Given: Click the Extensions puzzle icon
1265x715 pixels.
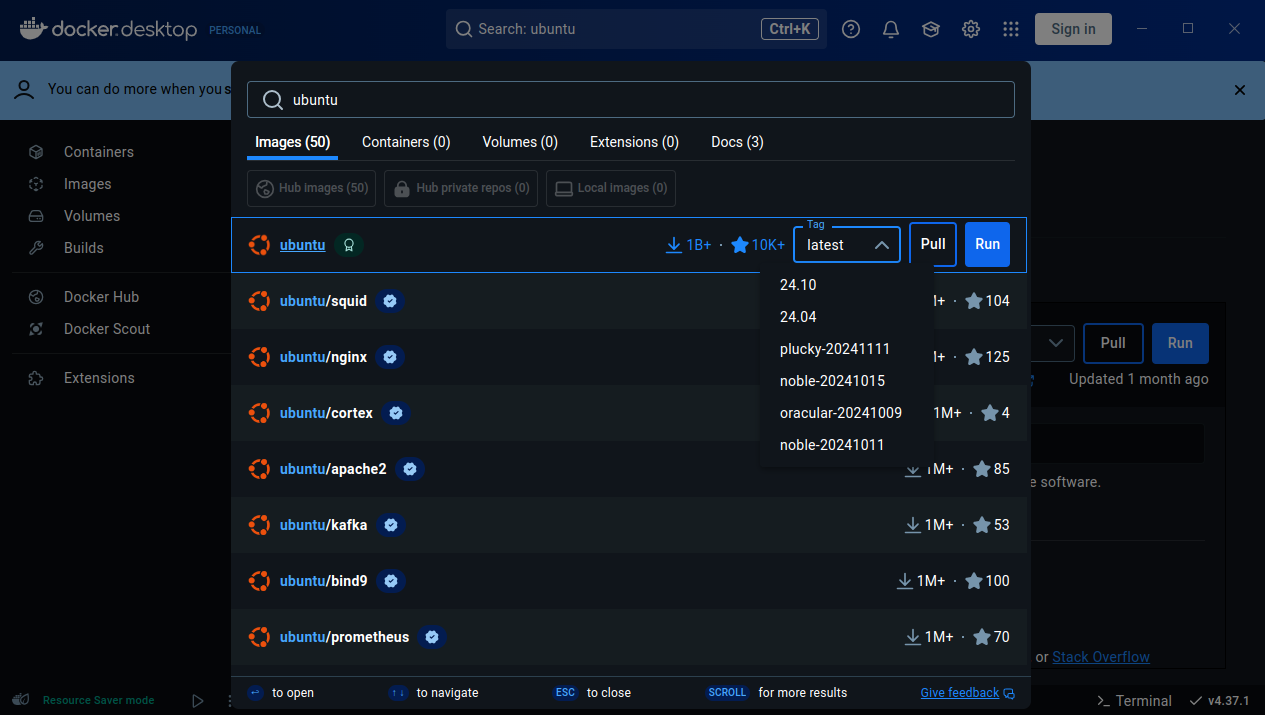Looking at the screenshot, I should click(36, 378).
